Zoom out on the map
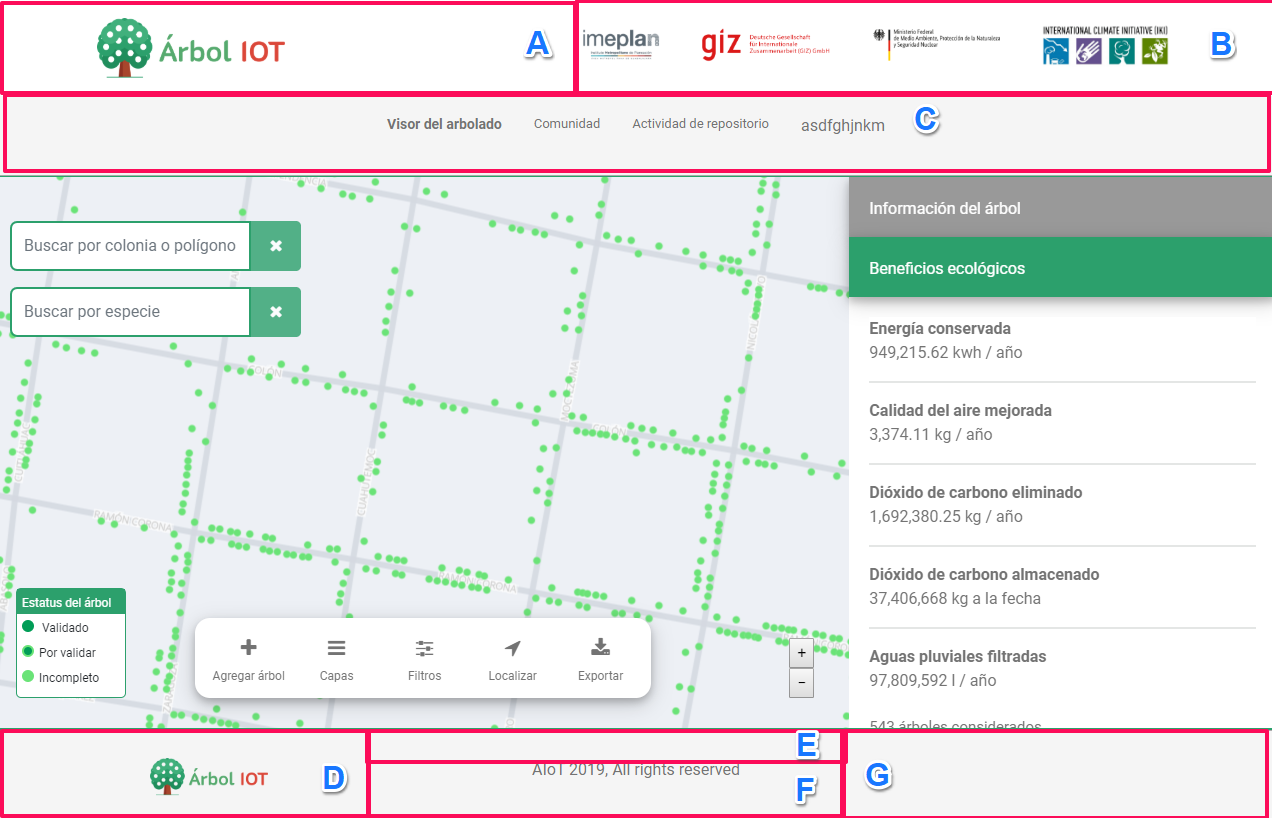1272x818 pixels. (x=801, y=684)
